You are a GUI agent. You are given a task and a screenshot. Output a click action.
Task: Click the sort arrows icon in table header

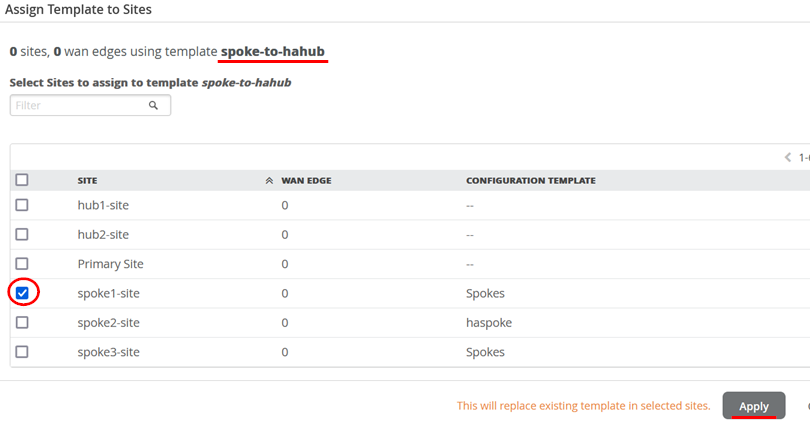(x=269, y=181)
